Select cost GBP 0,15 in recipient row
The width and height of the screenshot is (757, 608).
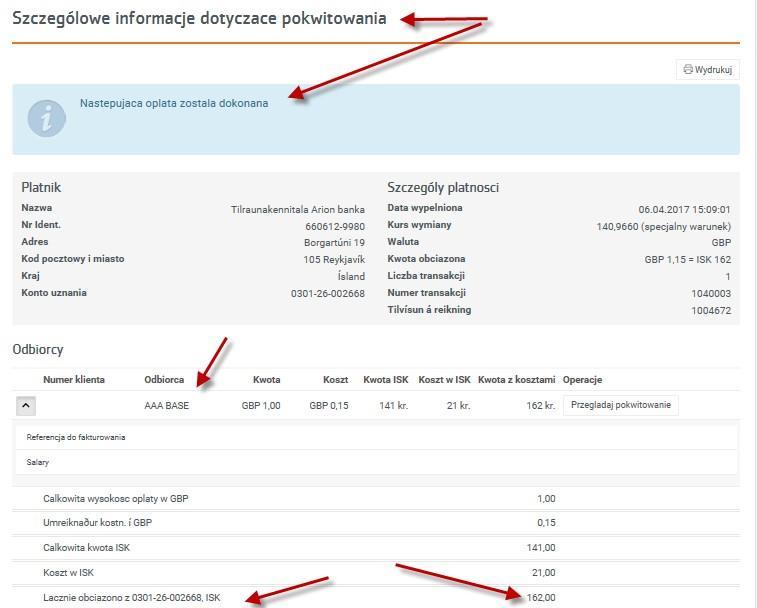(329, 406)
